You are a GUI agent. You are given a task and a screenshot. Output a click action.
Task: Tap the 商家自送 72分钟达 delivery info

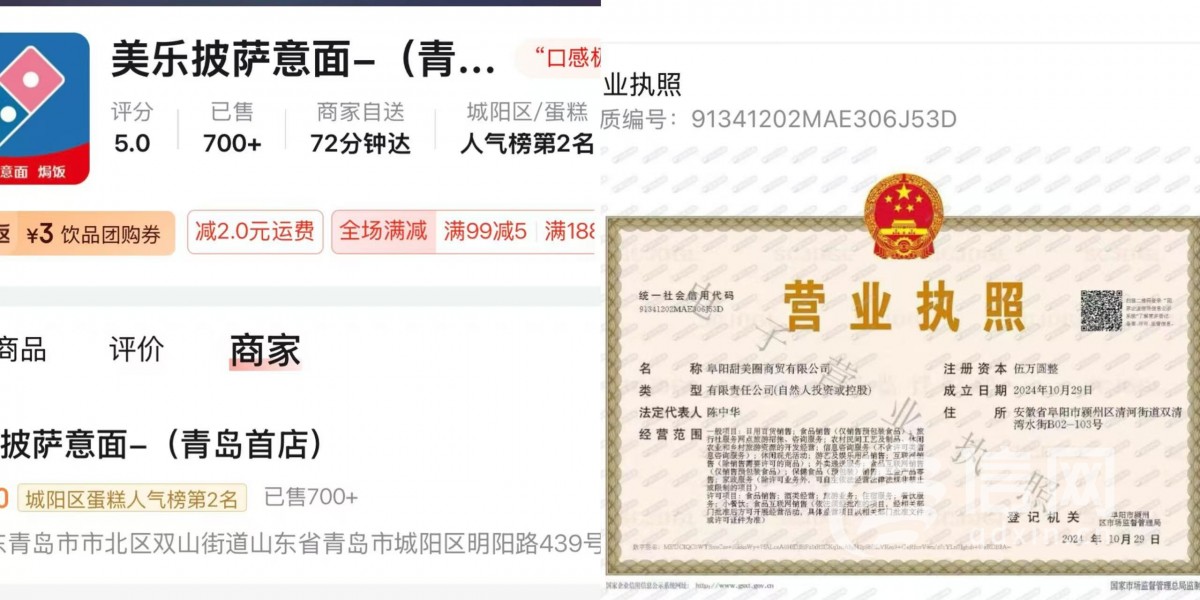pos(360,128)
